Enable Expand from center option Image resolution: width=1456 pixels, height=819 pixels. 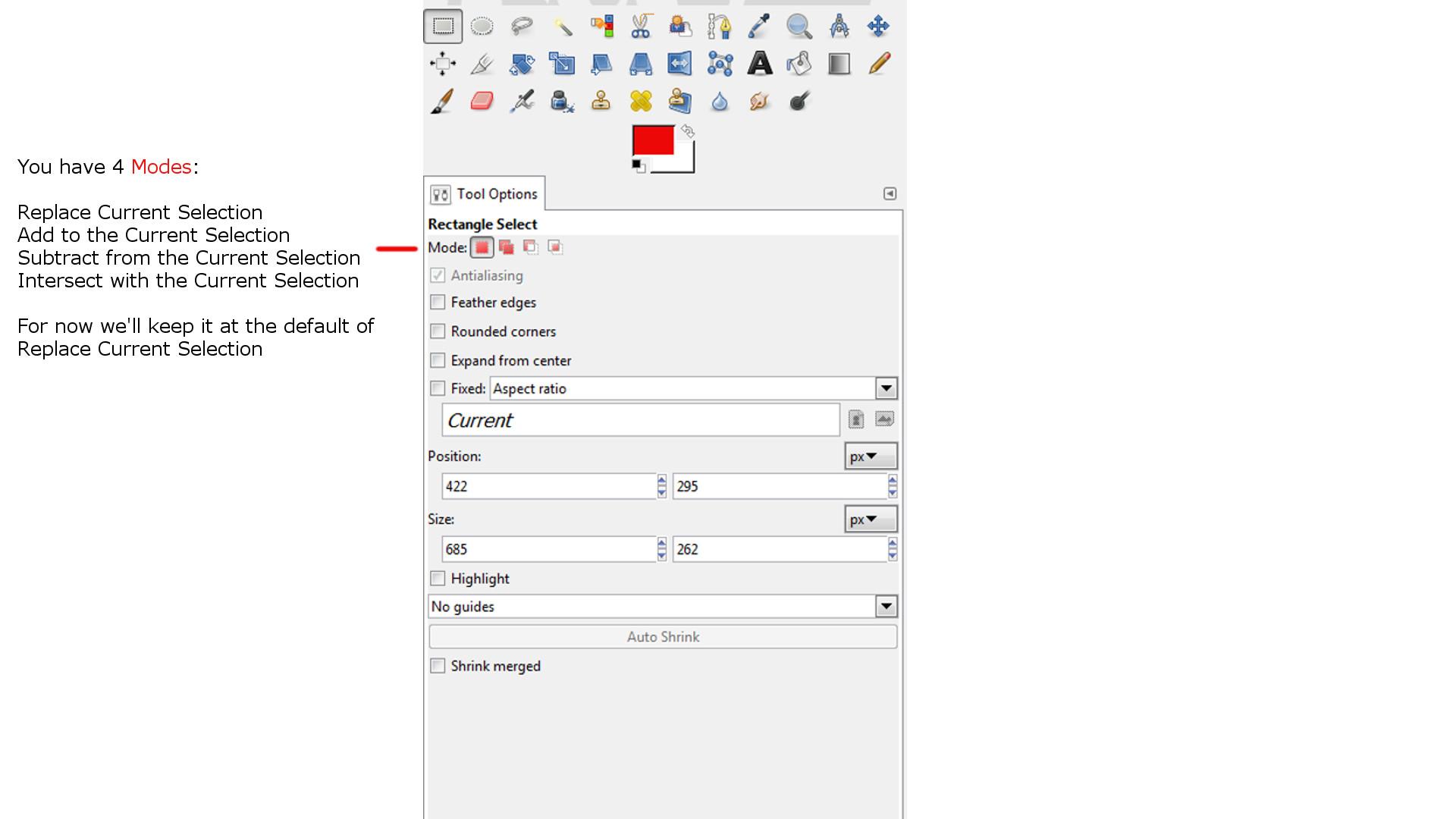pyautogui.click(x=438, y=360)
